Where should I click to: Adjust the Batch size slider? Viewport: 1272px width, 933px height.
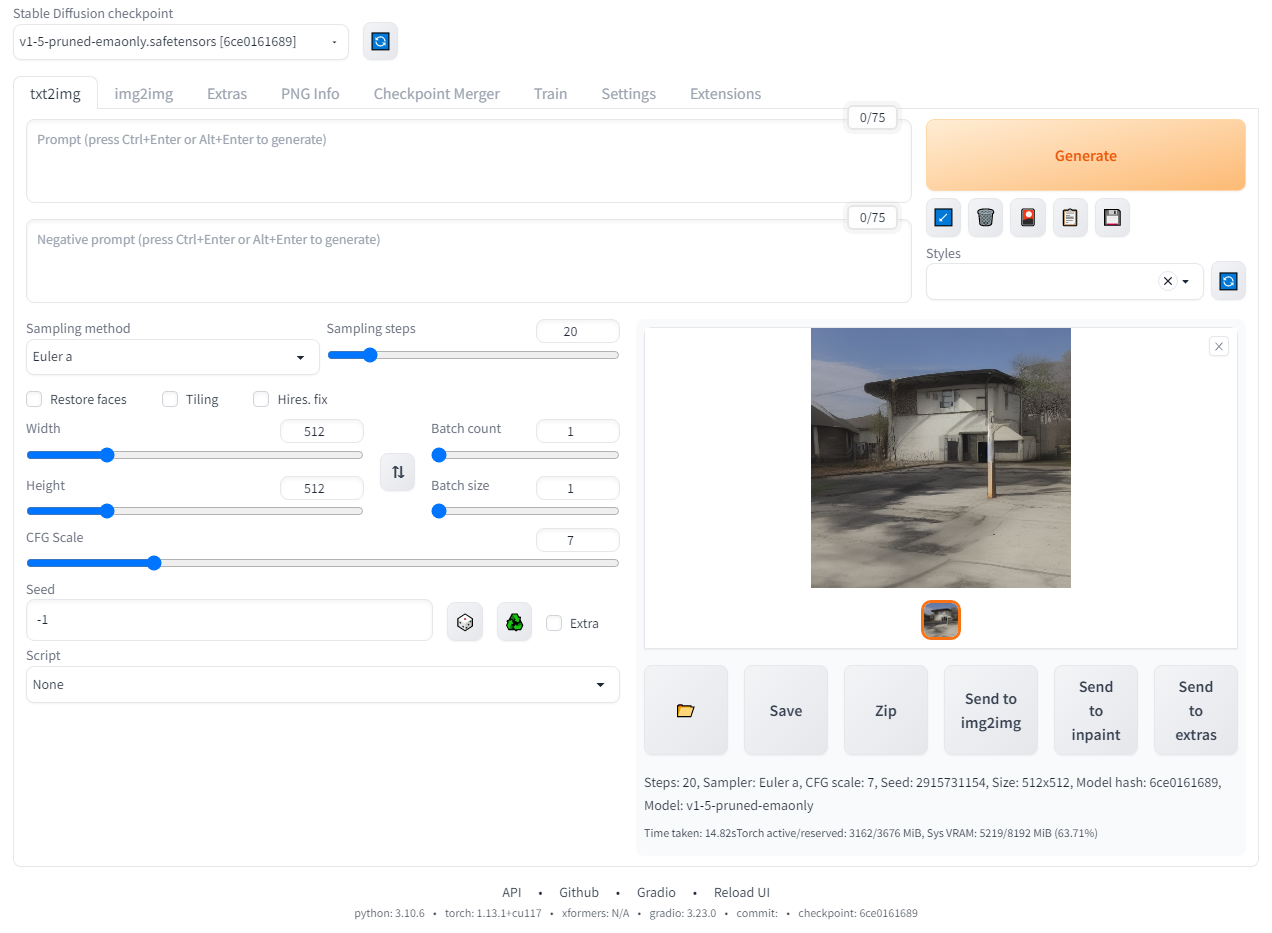525,511
